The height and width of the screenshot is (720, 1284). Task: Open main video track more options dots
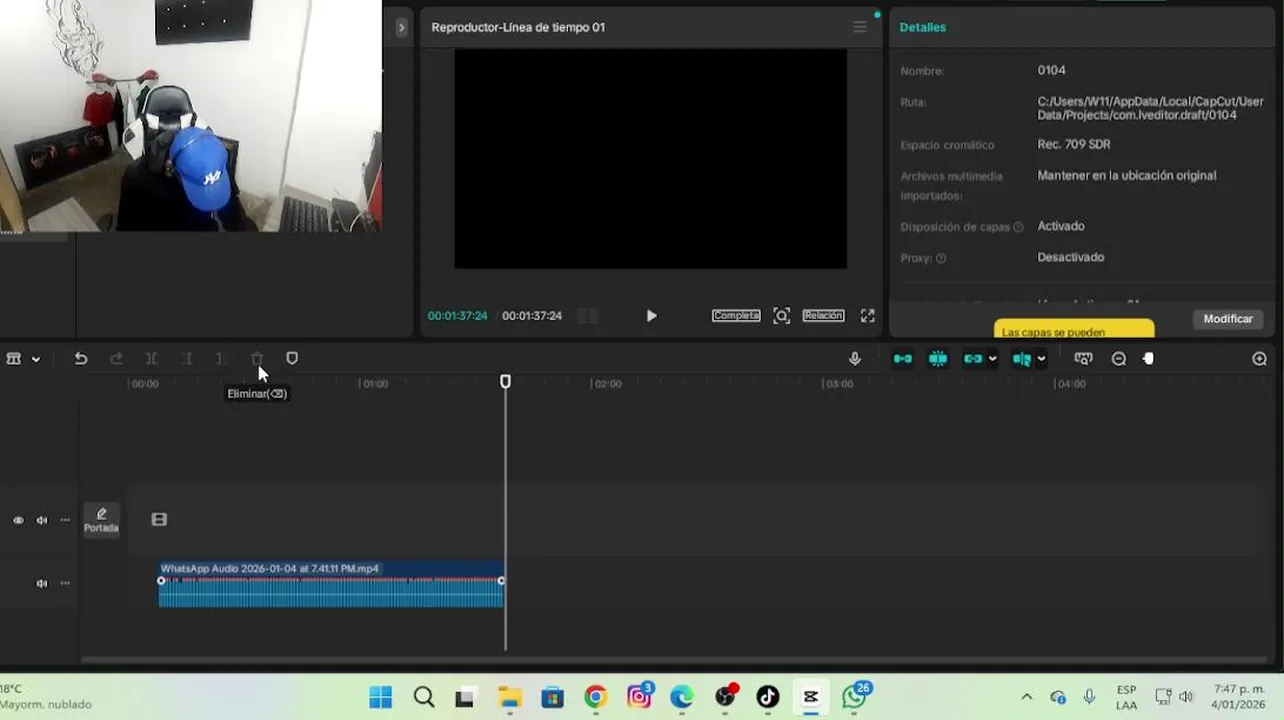tap(65, 520)
